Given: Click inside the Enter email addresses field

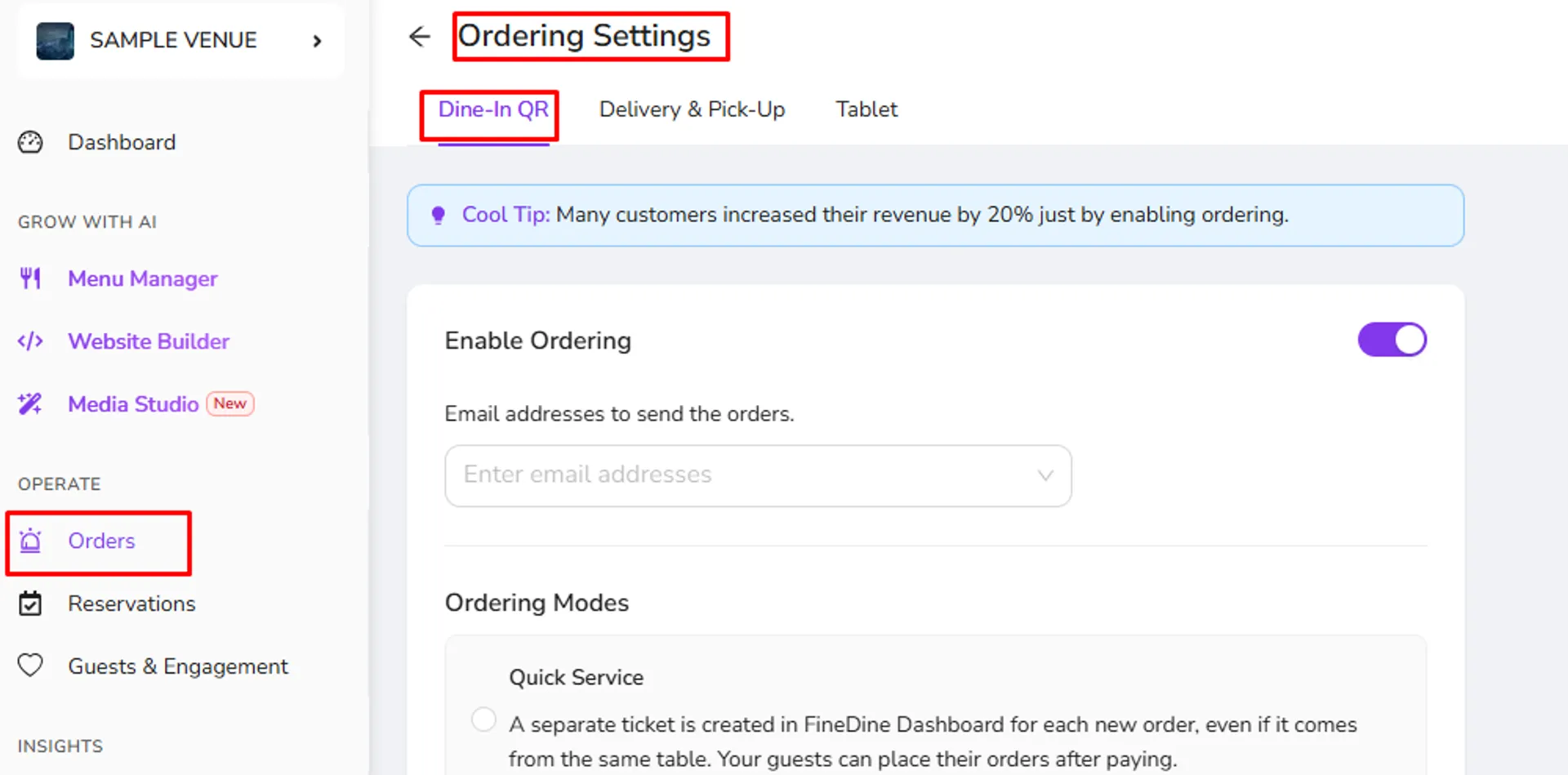Looking at the screenshot, I should pos(758,475).
